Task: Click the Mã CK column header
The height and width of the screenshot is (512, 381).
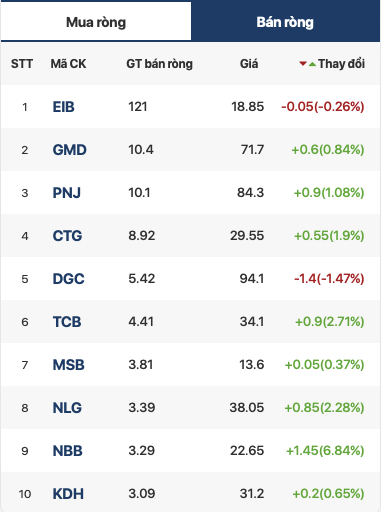Action: 68,64
